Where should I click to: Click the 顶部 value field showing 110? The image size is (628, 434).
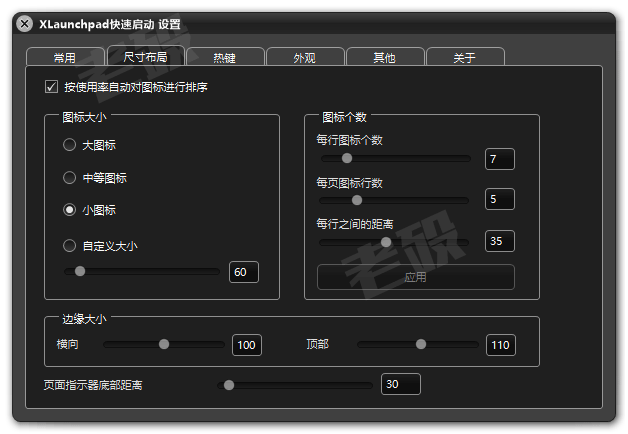point(501,345)
